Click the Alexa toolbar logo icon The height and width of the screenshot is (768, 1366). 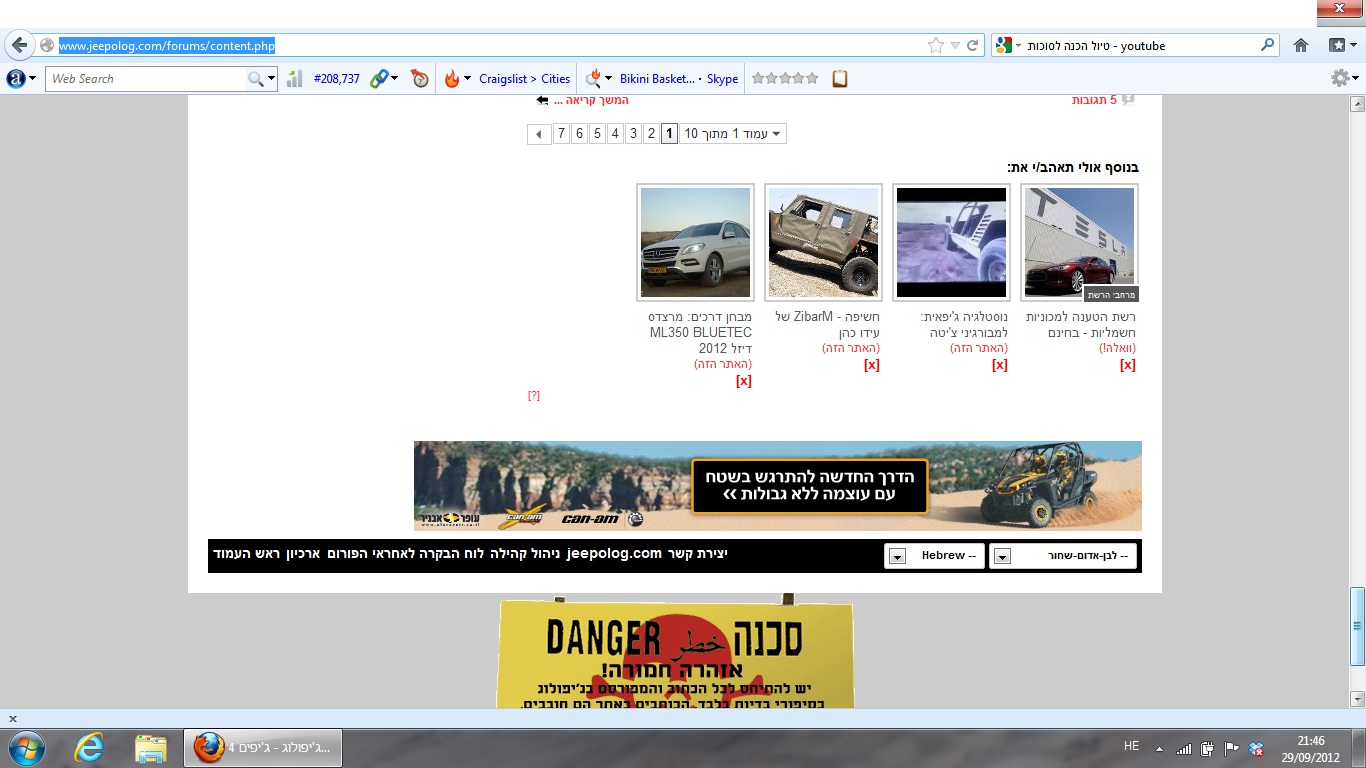point(16,79)
